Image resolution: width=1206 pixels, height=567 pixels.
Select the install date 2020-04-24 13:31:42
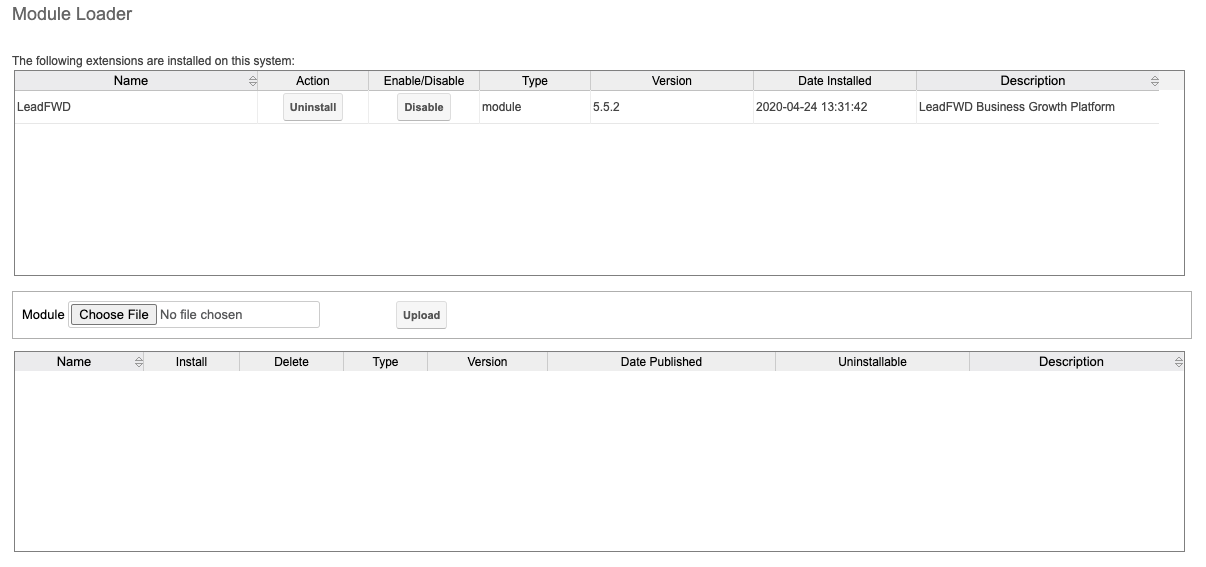[812, 107]
